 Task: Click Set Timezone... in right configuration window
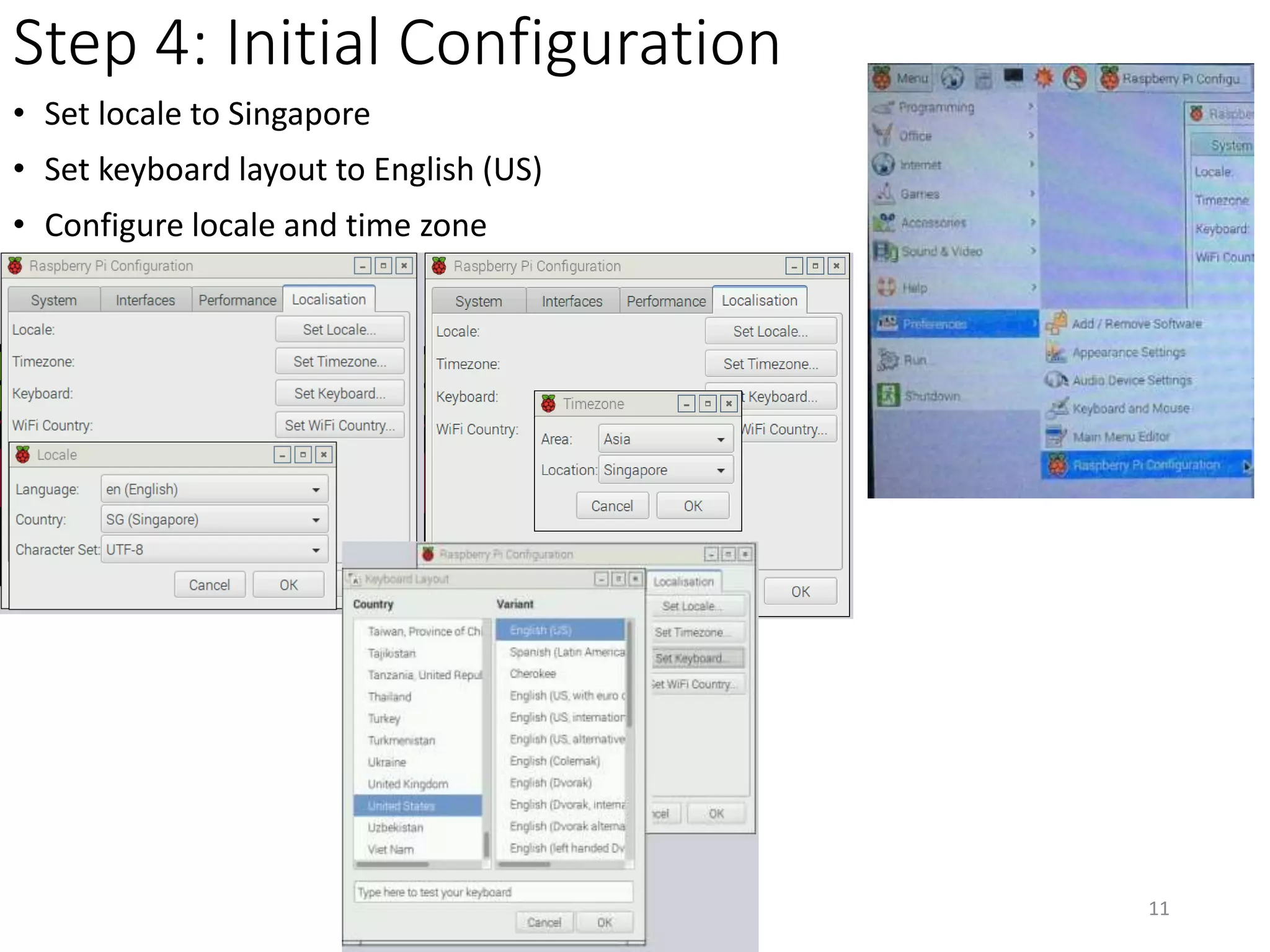tap(771, 364)
